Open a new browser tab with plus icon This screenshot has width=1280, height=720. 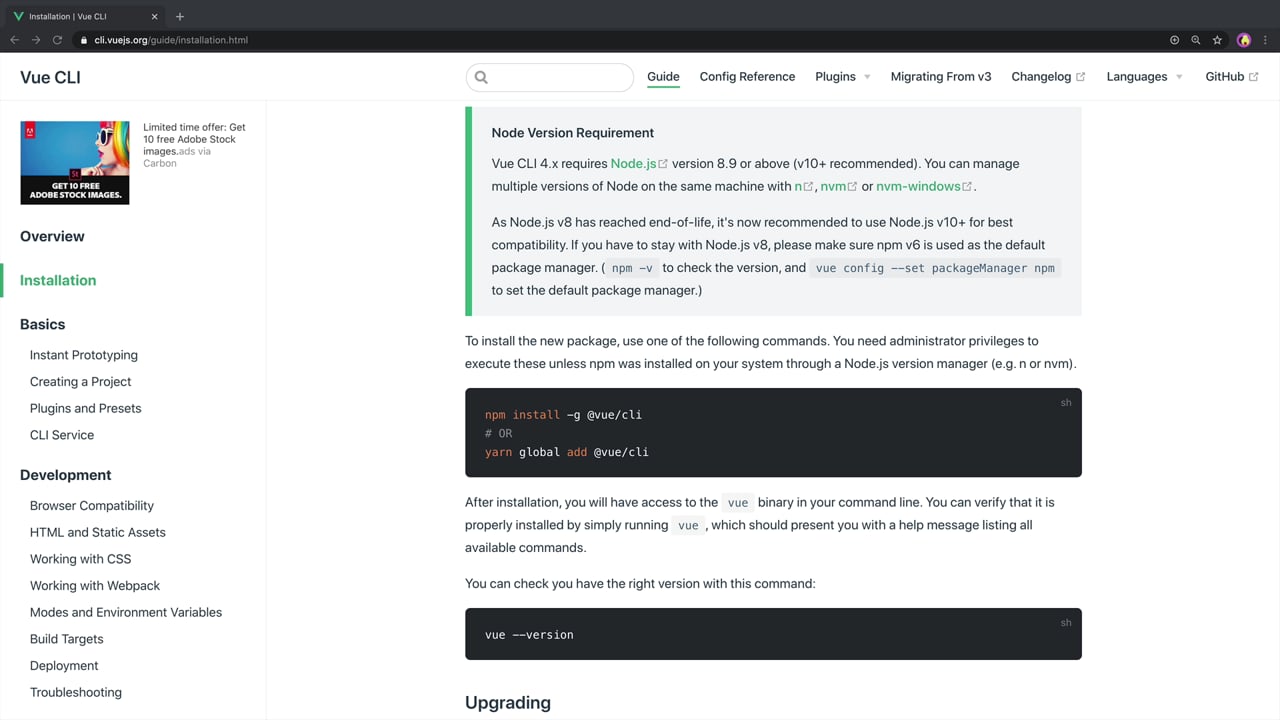point(180,16)
